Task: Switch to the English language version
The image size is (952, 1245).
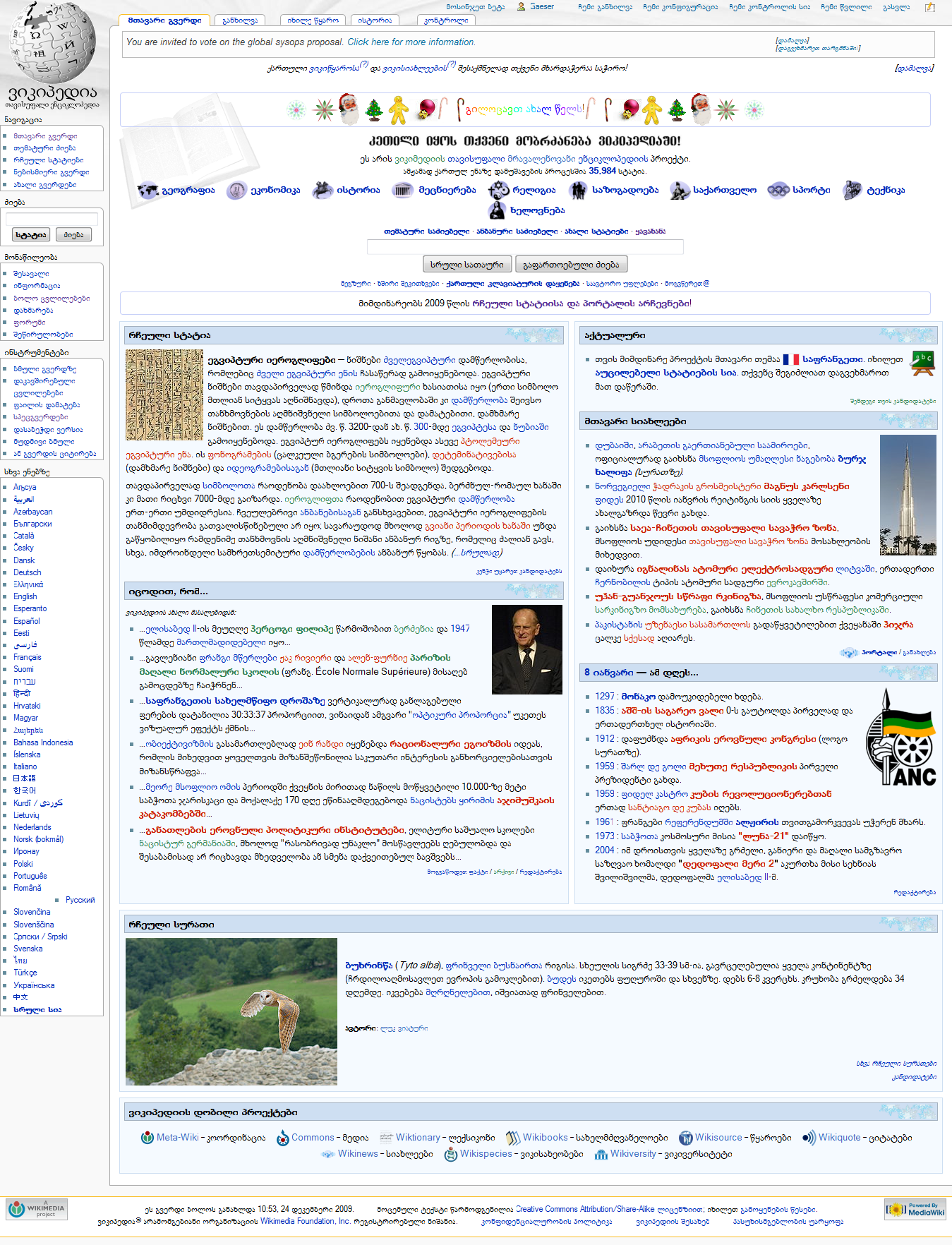Action: click(25, 596)
